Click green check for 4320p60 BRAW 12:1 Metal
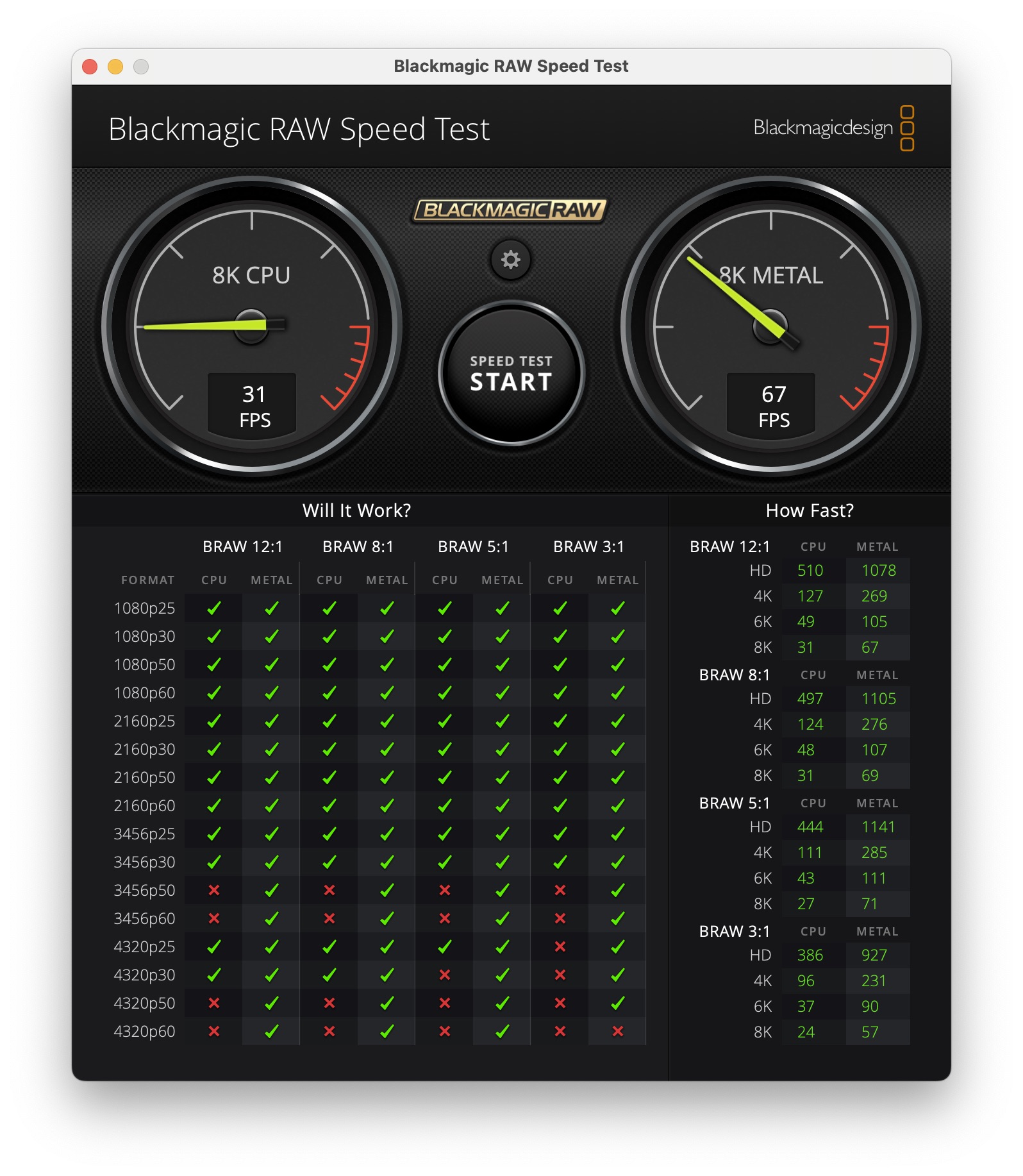The image size is (1023, 1176). tap(272, 1031)
